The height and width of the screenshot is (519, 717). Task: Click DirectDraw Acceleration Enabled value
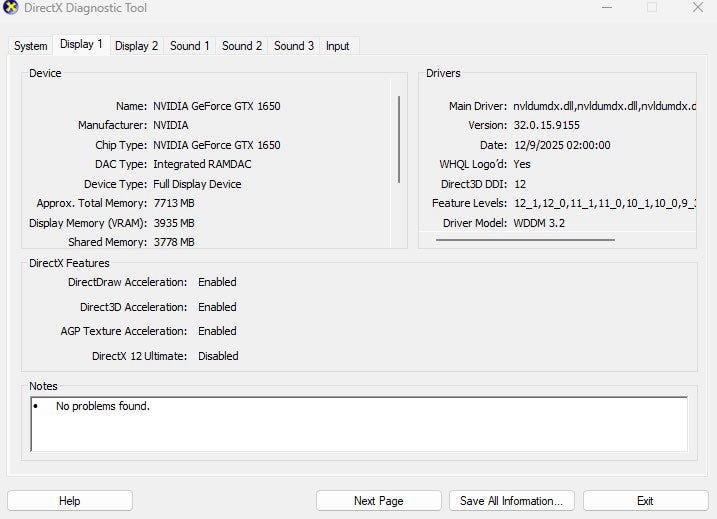pos(217,282)
